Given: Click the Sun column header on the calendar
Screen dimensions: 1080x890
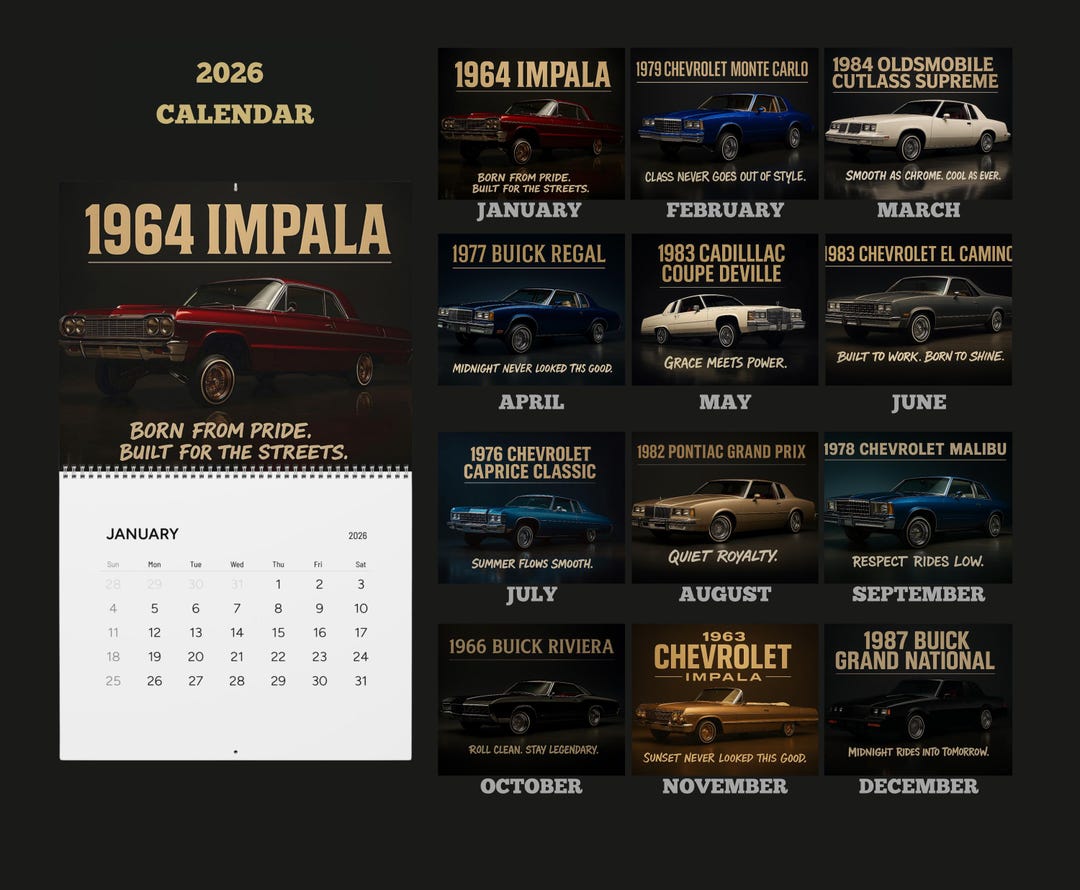Looking at the screenshot, I should pos(113,563).
